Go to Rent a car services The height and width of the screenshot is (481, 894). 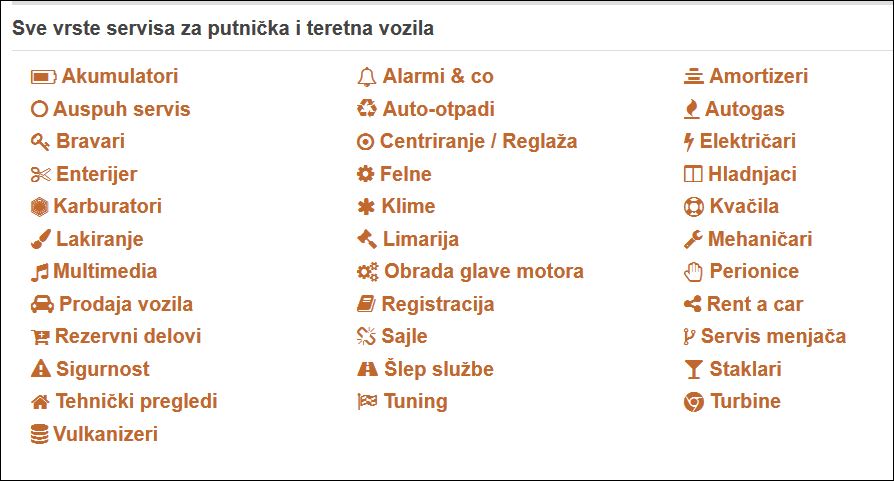pos(754,304)
